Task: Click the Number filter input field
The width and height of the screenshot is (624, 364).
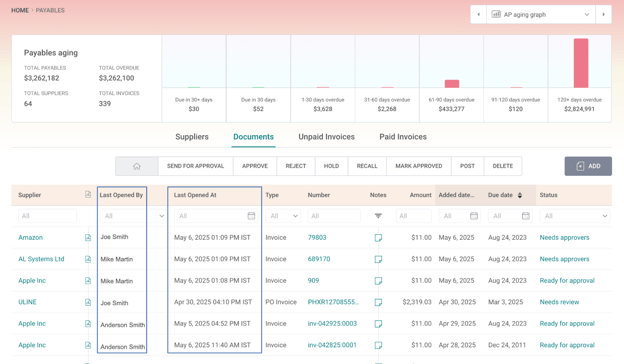Action: coord(334,216)
